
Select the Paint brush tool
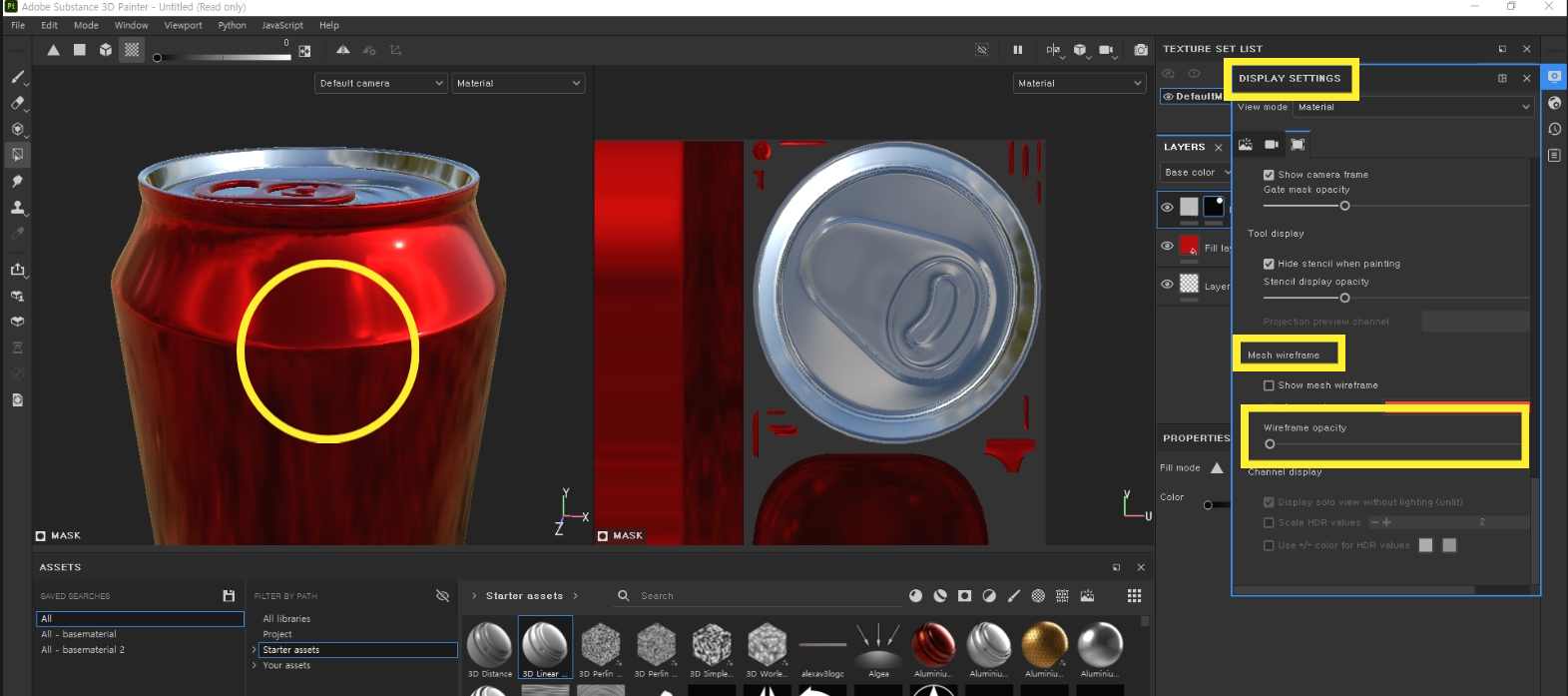(x=17, y=77)
